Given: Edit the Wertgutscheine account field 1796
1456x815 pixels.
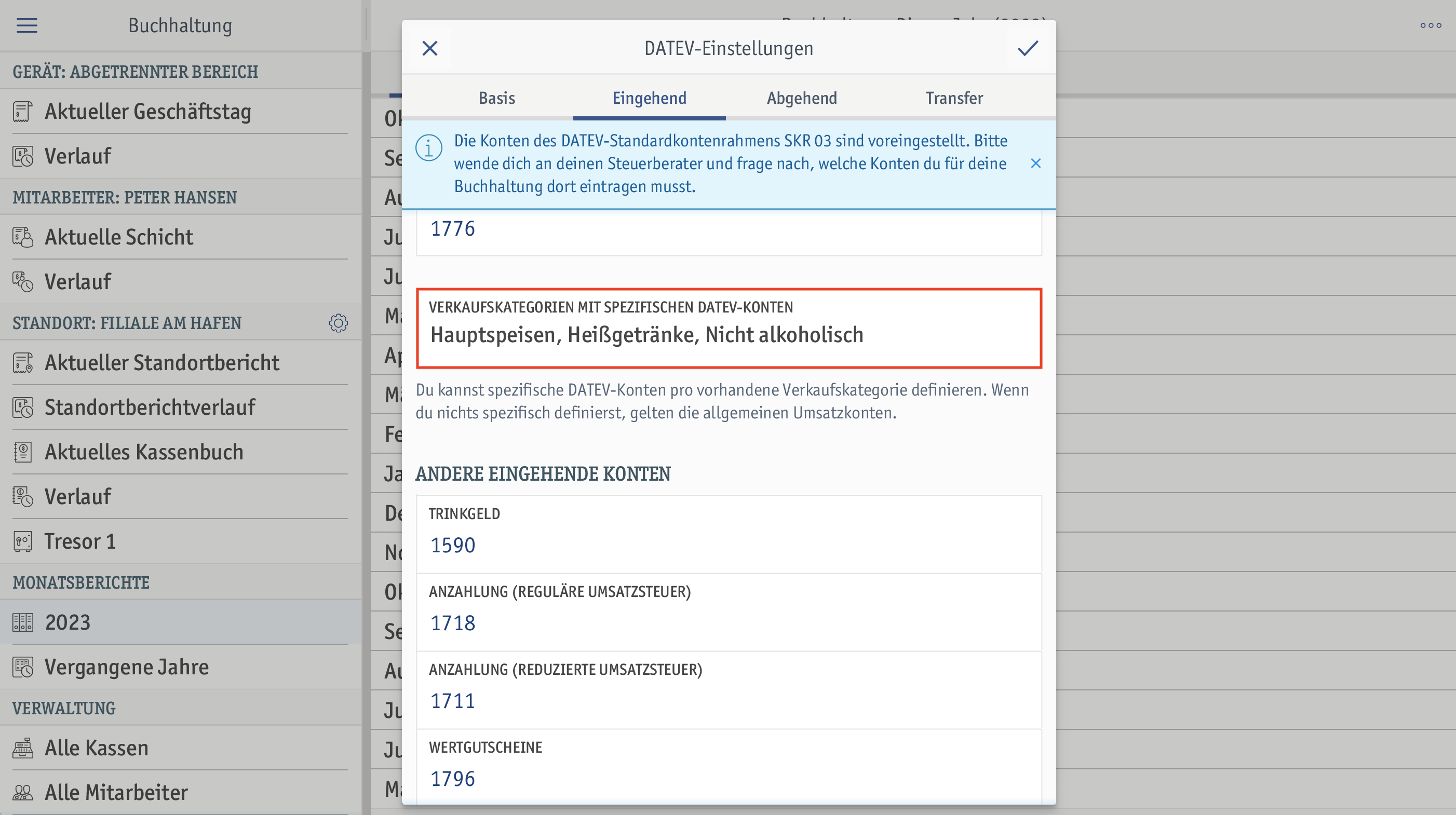Looking at the screenshot, I should [x=729, y=767].
